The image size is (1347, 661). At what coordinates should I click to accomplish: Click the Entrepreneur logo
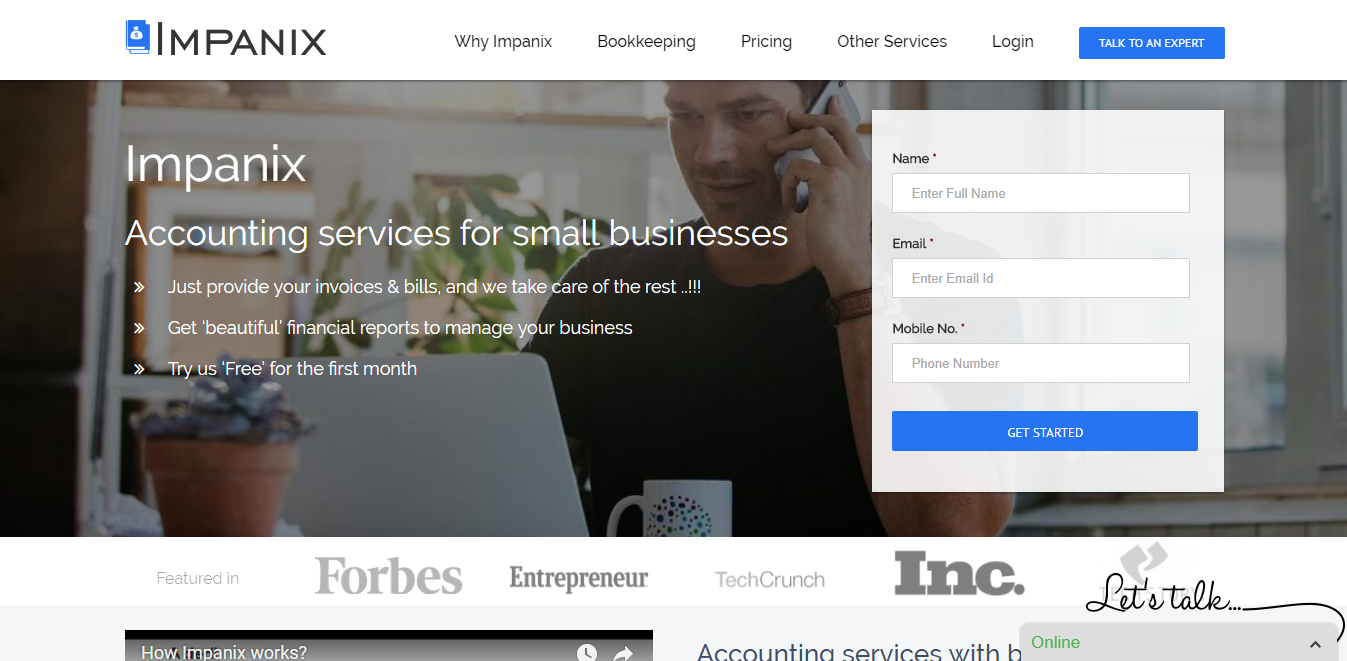[579, 578]
